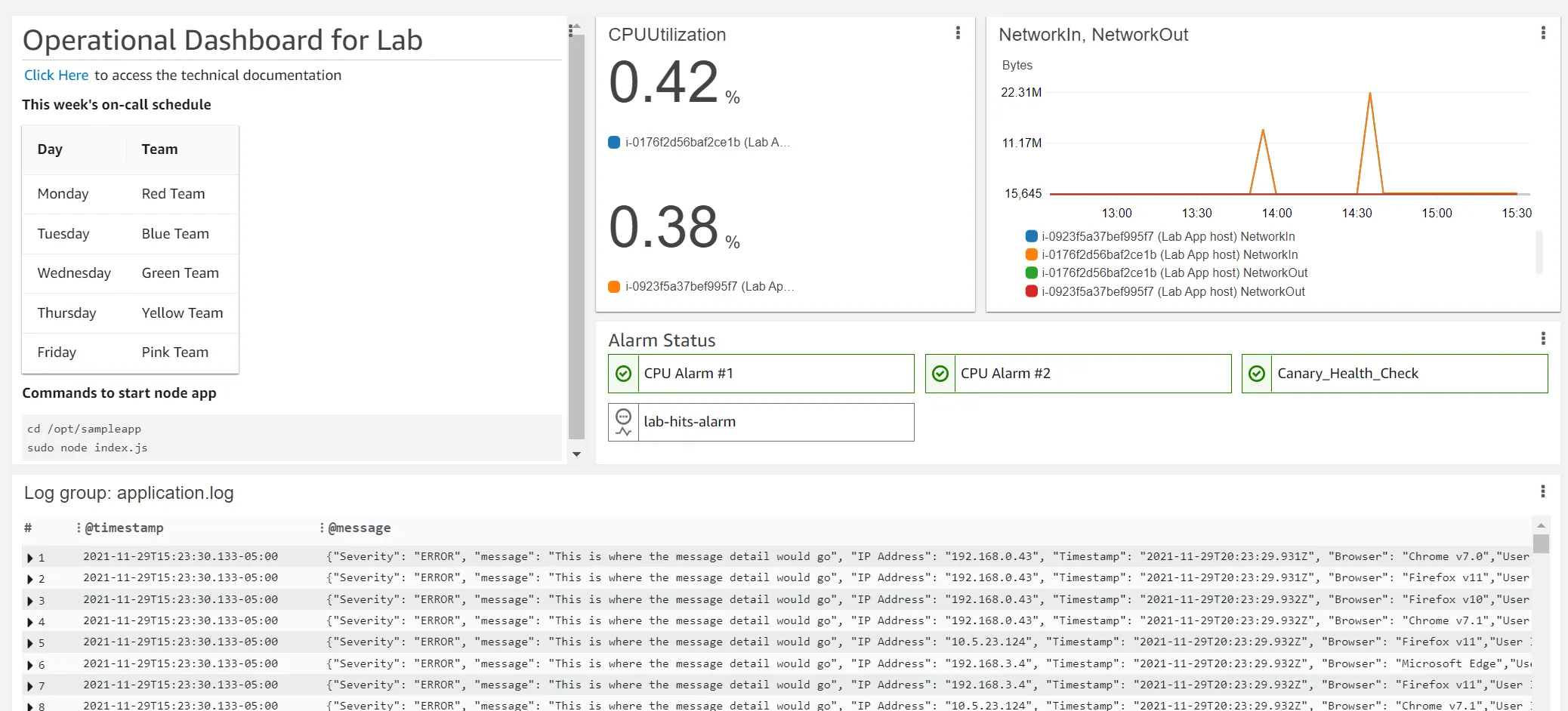Click the log table scrollbar thumb
This screenshot has height=711, width=1568.
click(1541, 543)
